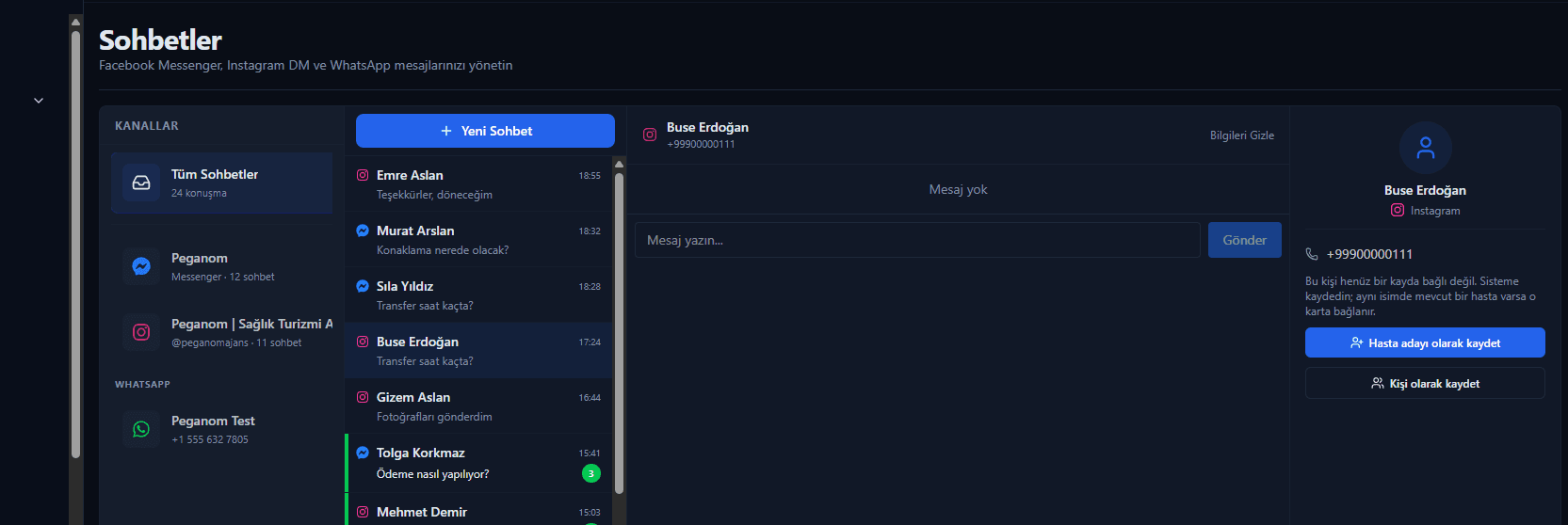Click Instagram icon on Buse Erdoğan list row
The height and width of the screenshot is (525, 1568).
pos(363,342)
